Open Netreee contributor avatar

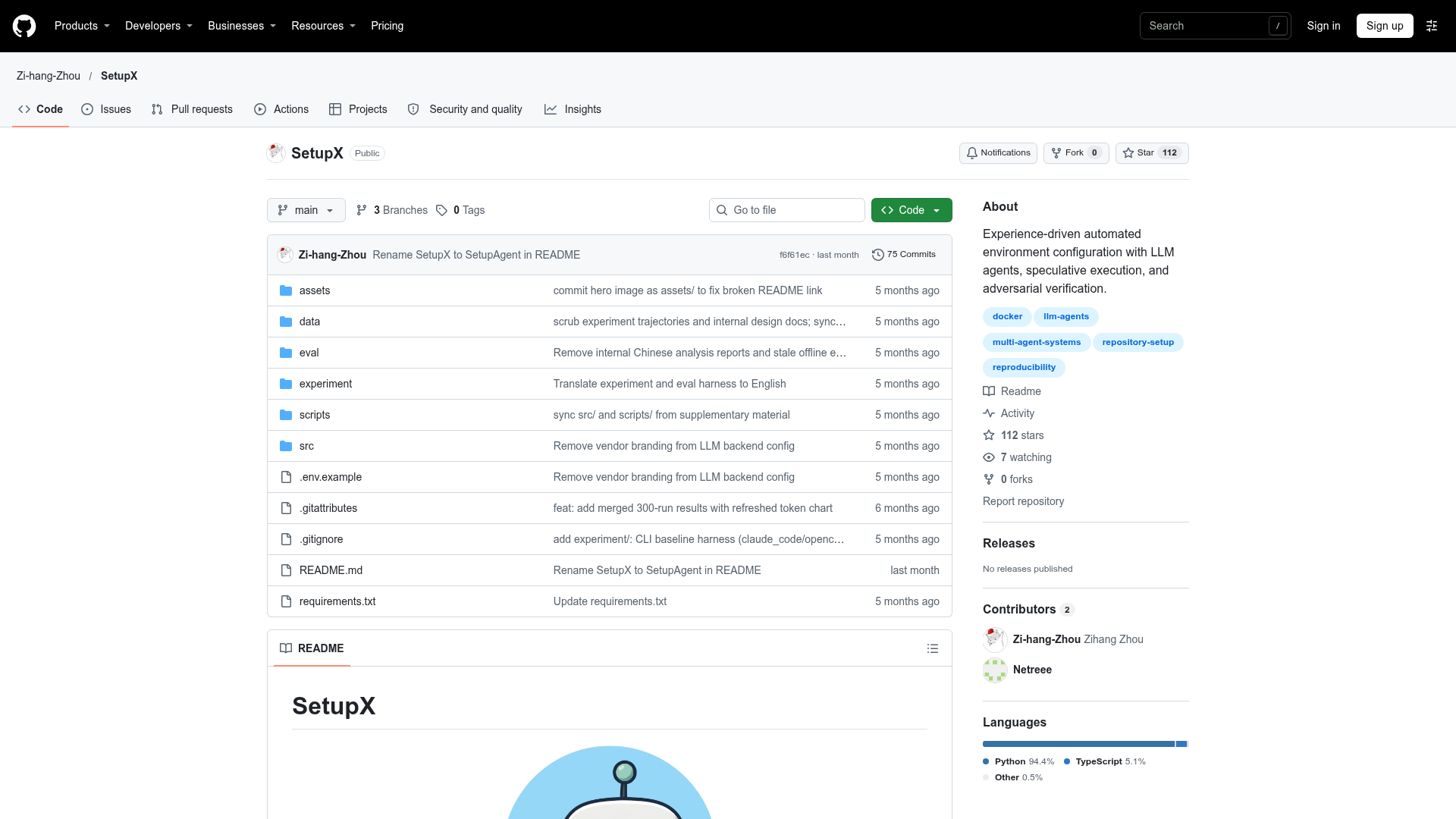(x=995, y=670)
